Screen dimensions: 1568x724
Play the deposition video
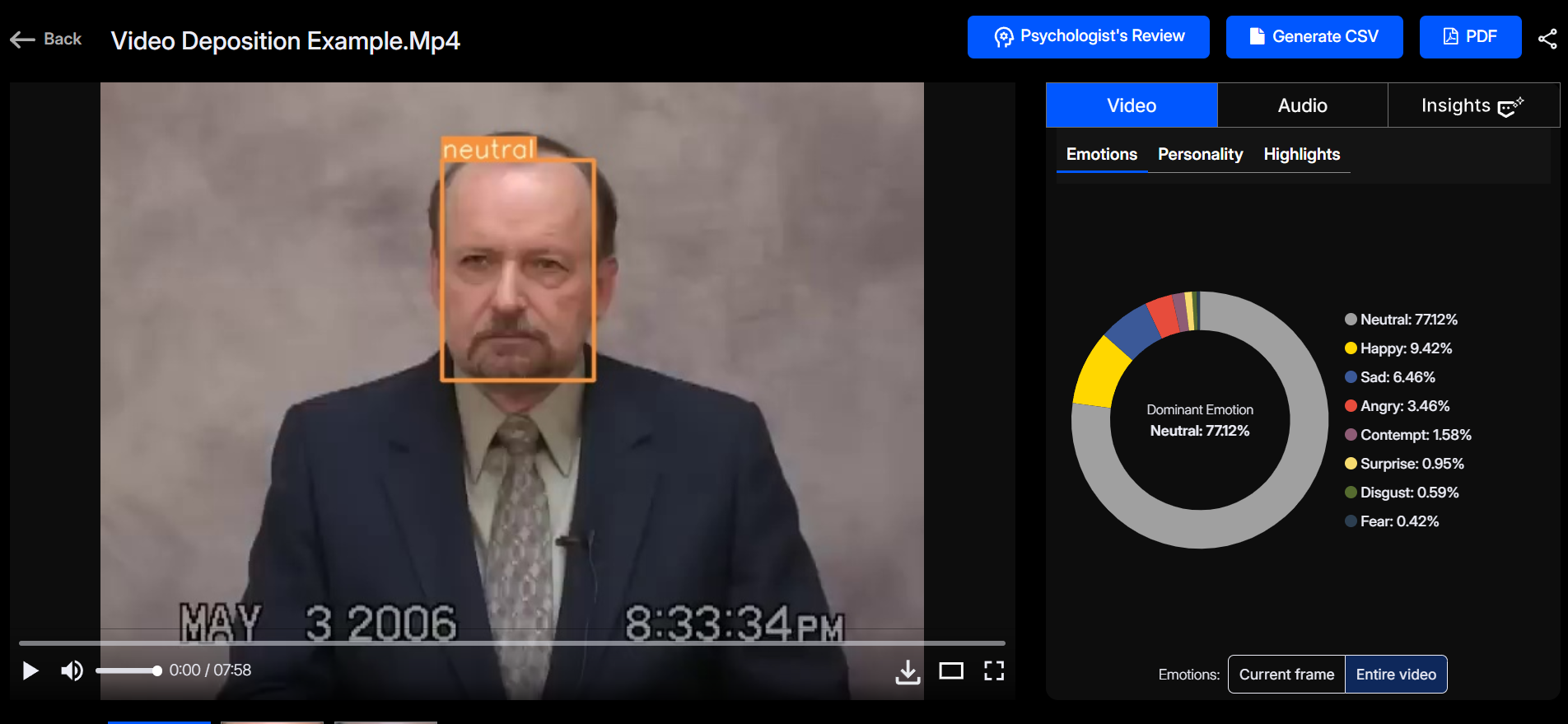[30, 670]
